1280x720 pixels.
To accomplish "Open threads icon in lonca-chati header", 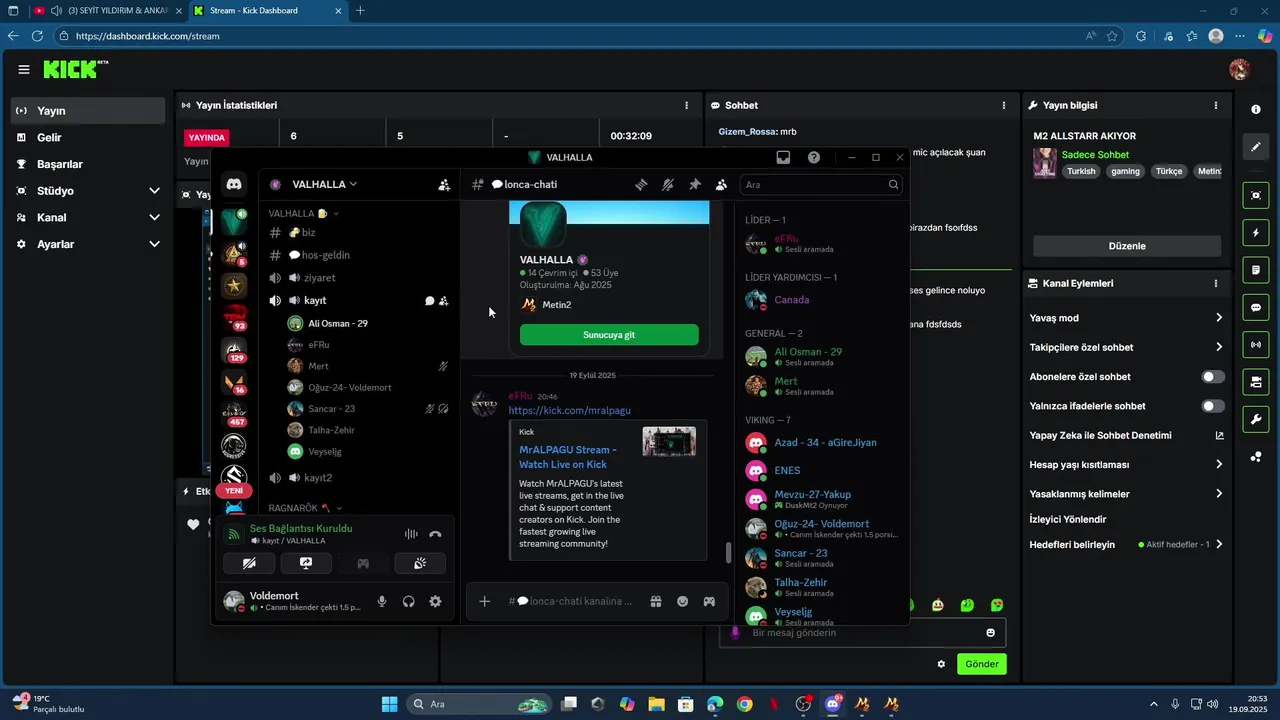I will [x=641, y=184].
